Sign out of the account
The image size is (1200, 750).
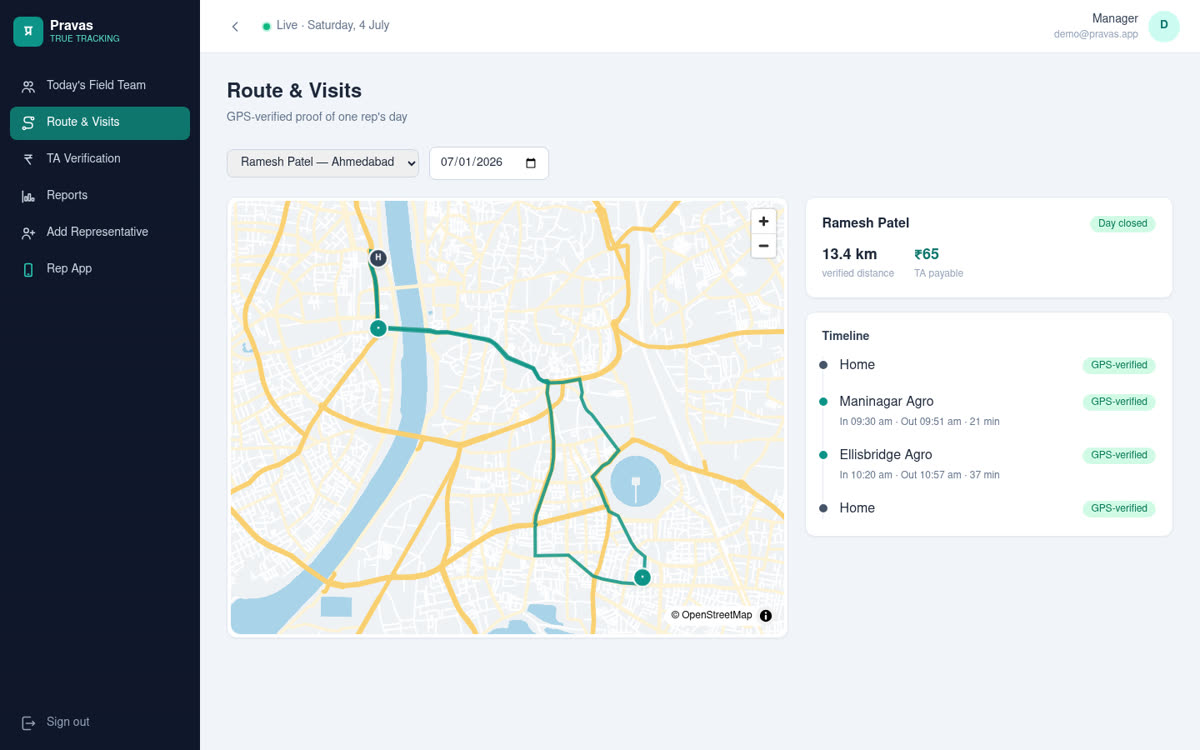tap(100, 722)
